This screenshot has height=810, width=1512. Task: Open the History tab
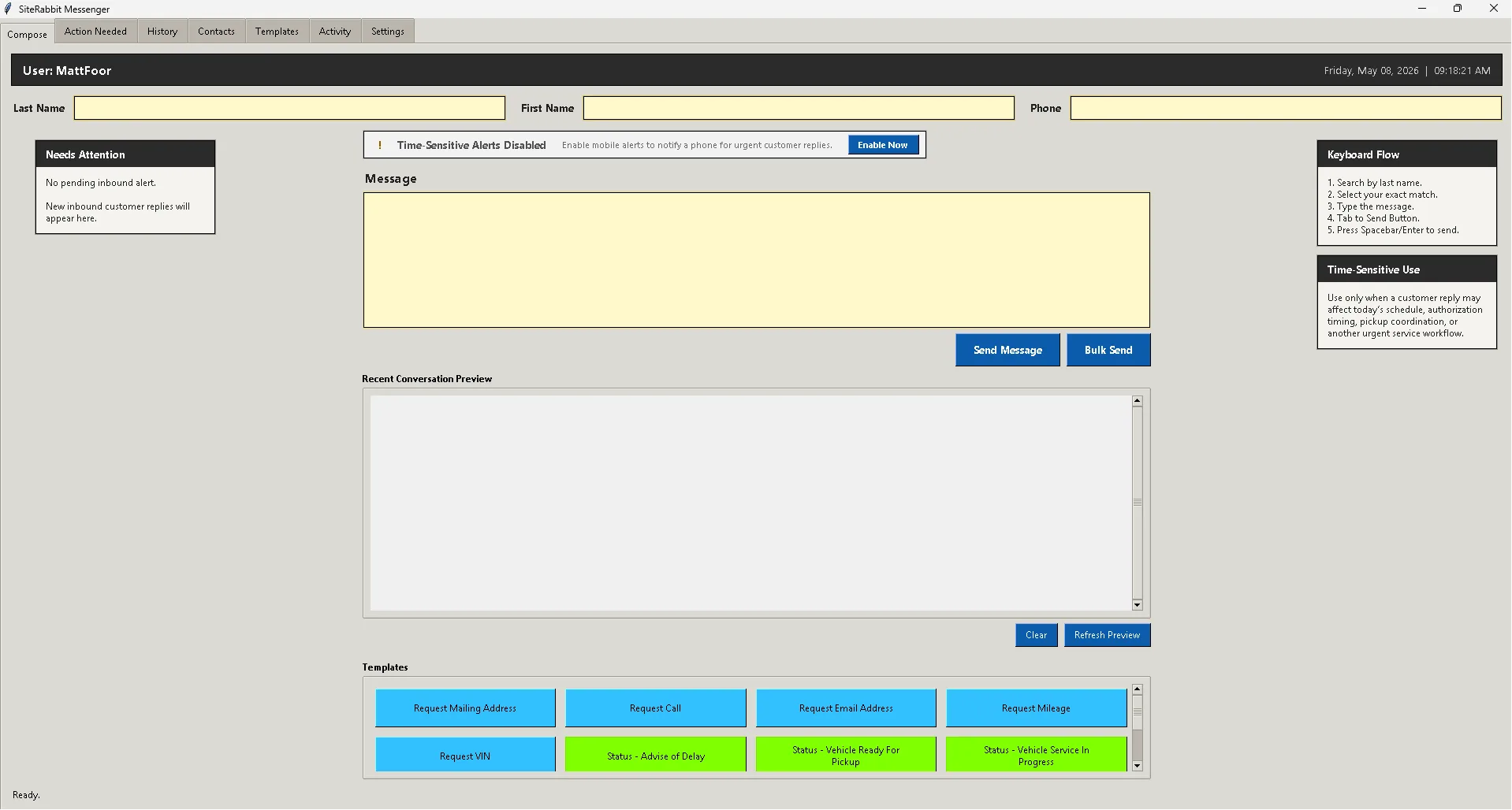point(162,32)
